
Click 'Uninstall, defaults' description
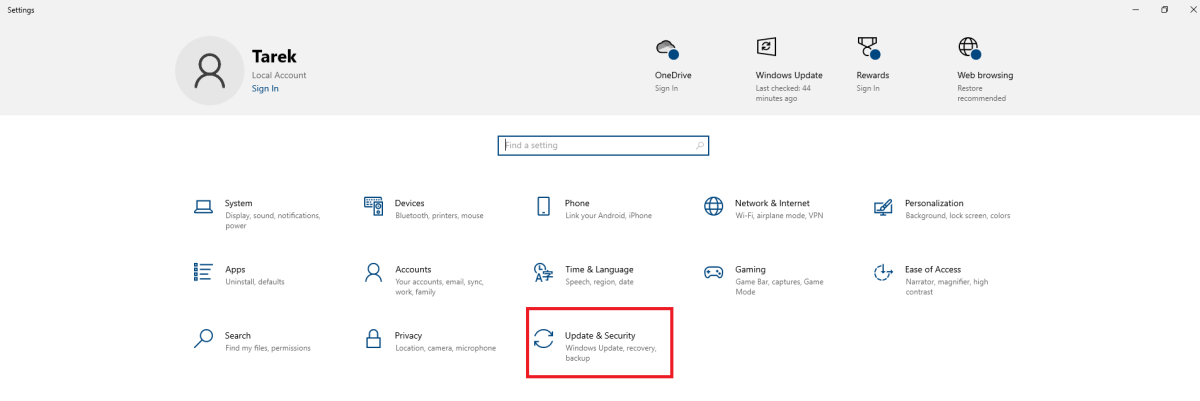(255, 282)
